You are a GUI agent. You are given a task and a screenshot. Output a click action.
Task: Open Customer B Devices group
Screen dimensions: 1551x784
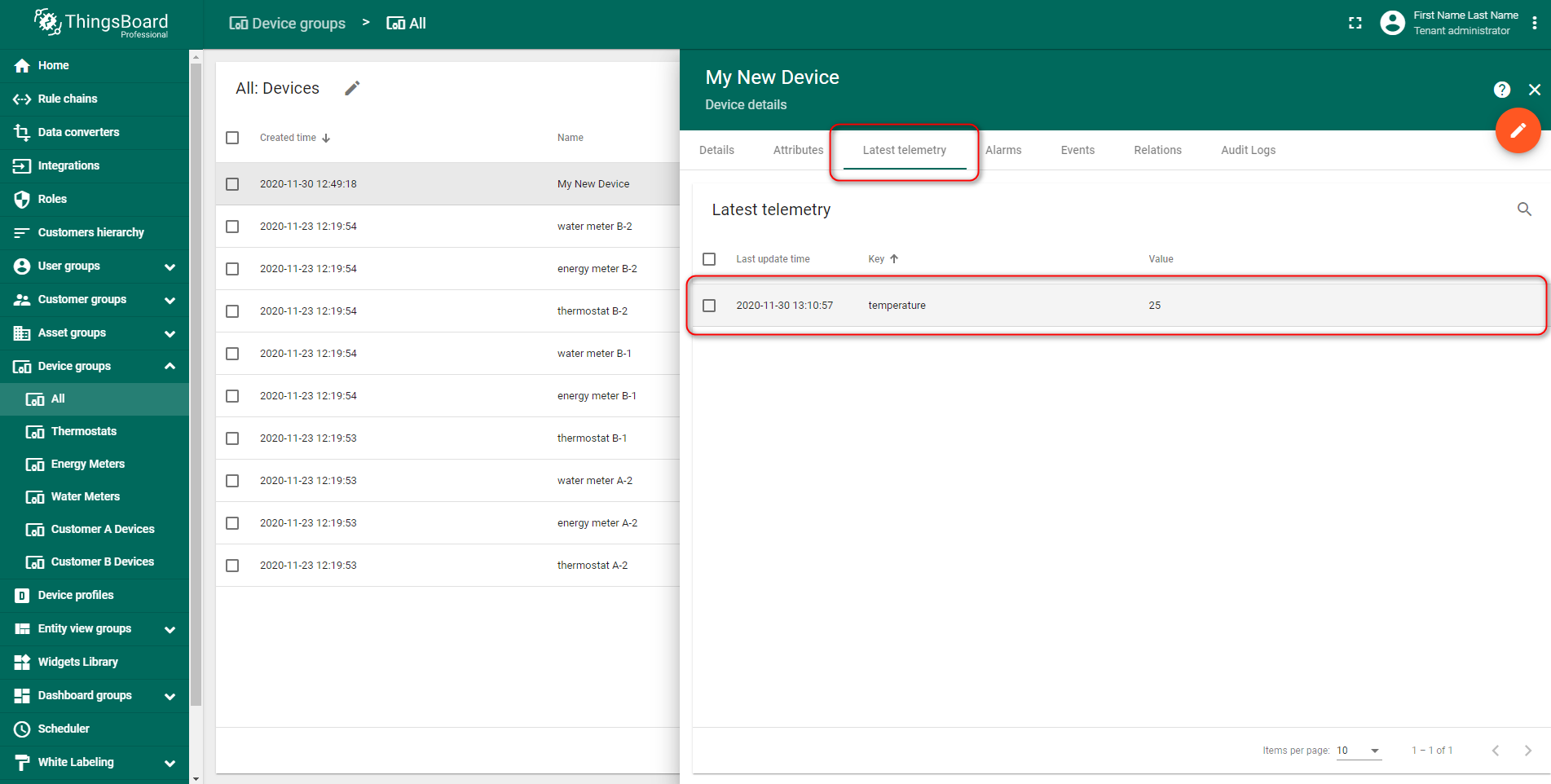(95, 562)
